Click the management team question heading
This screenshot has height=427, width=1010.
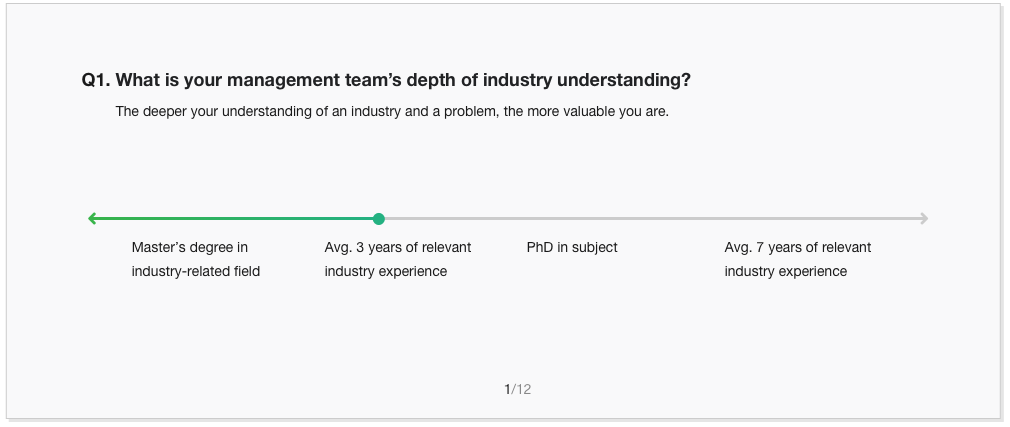coord(386,80)
